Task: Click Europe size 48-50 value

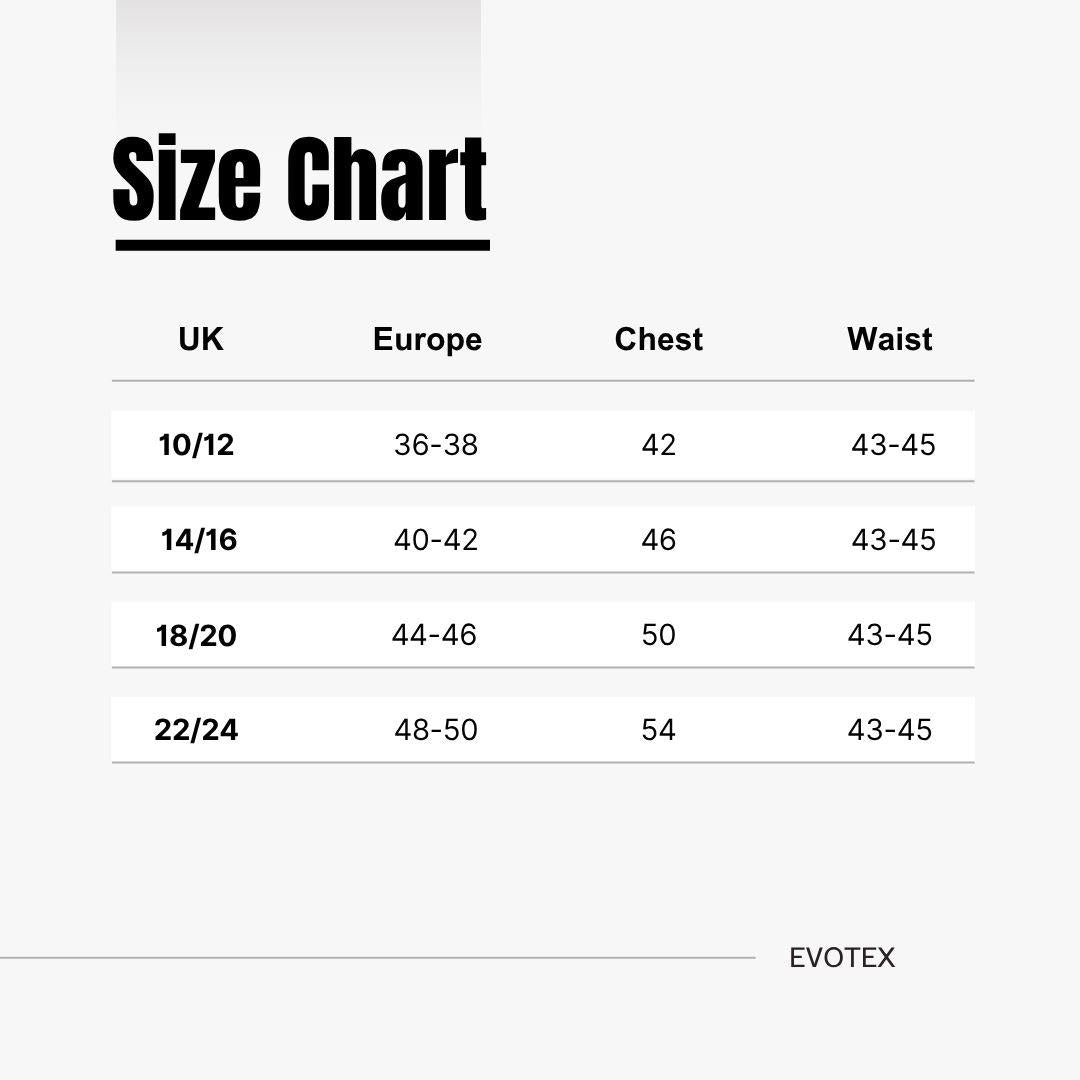Action: click(436, 730)
